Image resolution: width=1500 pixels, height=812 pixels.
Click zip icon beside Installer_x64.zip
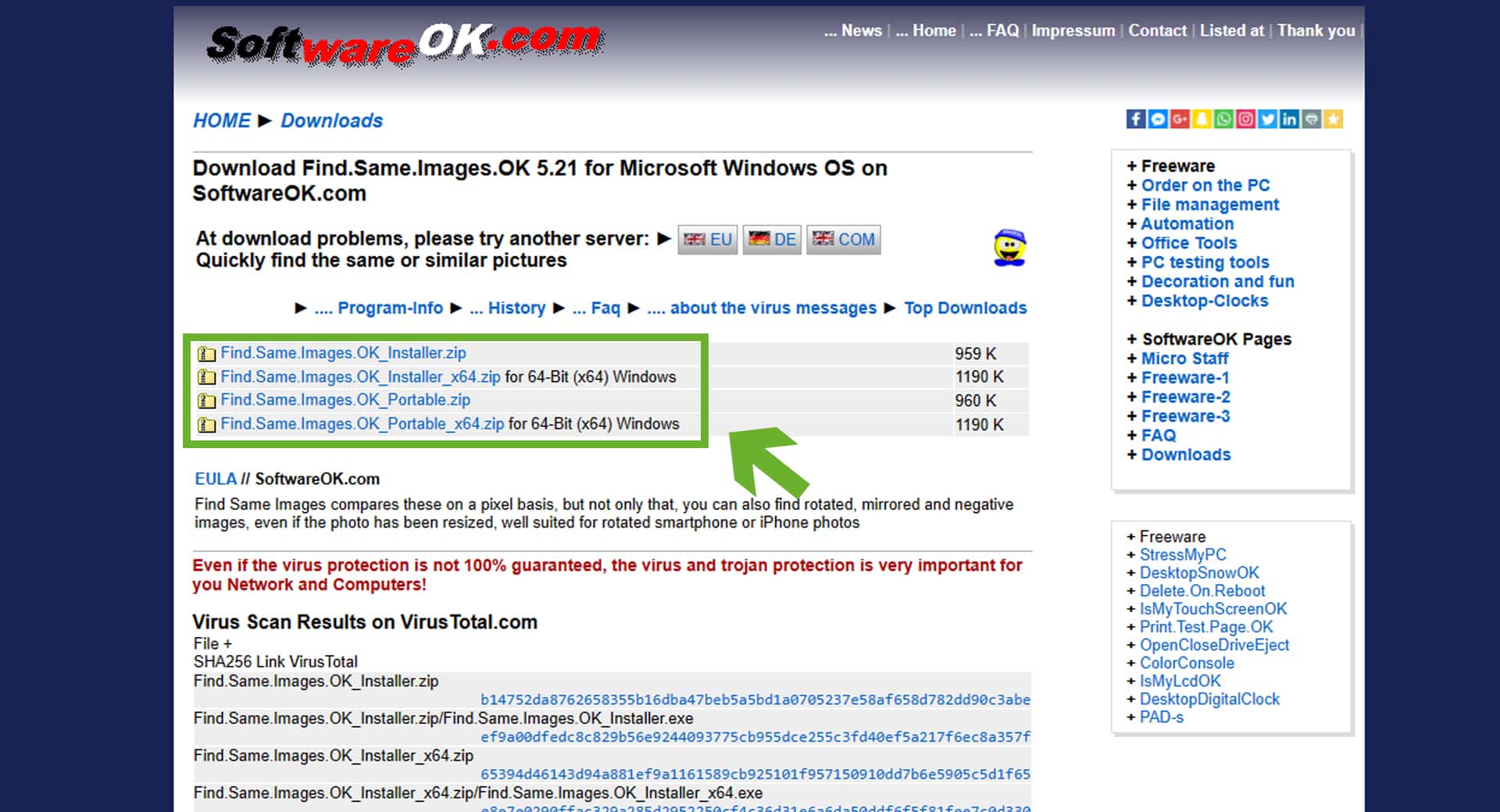(x=206, y=377)
